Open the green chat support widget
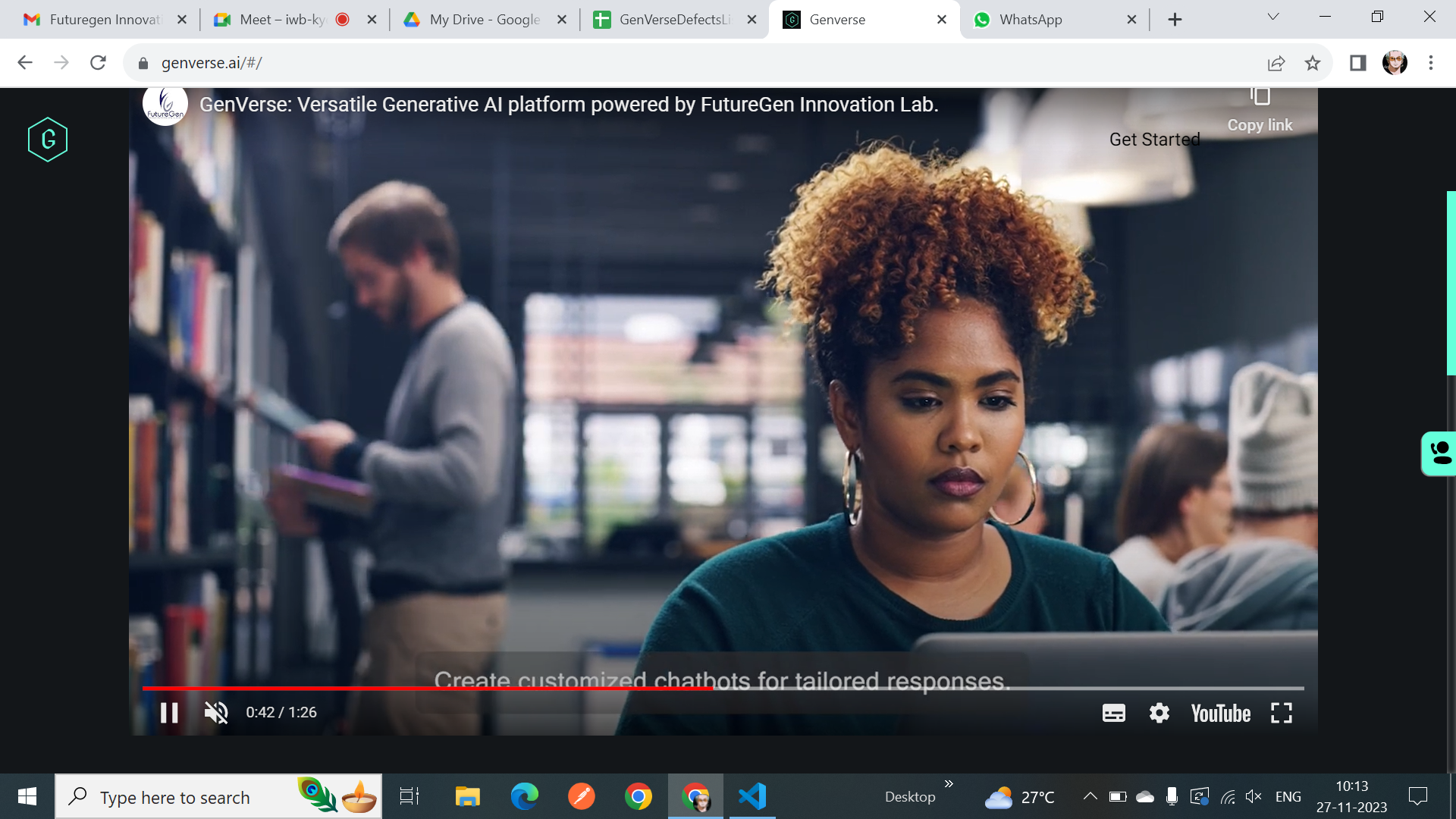This screenshot has height=819, width=1456. click(x=1439, y=453)
